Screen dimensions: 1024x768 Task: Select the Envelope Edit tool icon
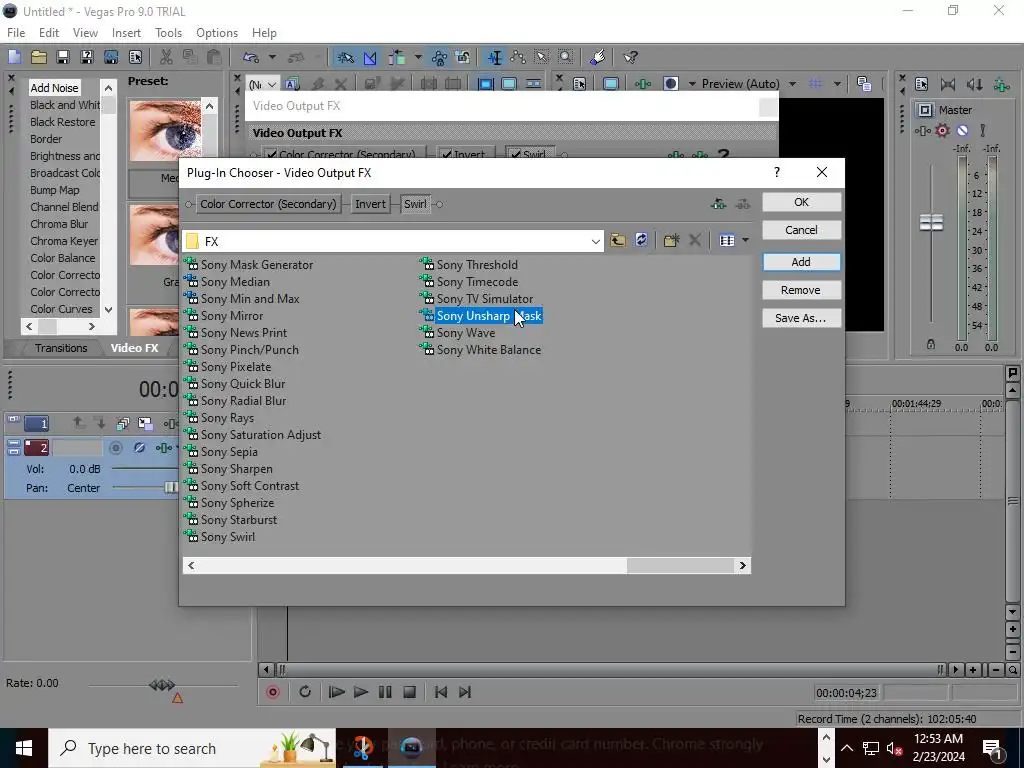click(519, 57)
